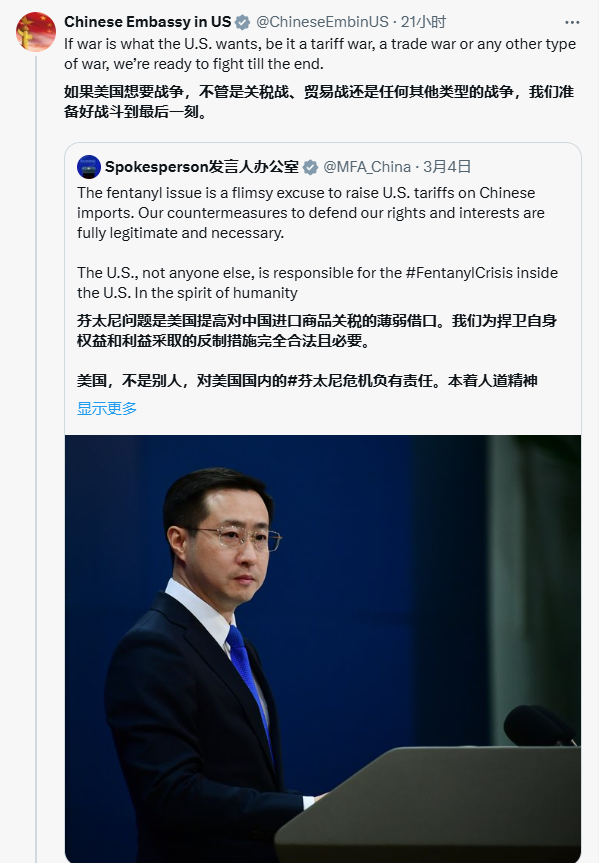Viewport: 601px width, 863px height.
Task: Open Chinese Embassy in US profile avatar
Action: click(36, 32)
